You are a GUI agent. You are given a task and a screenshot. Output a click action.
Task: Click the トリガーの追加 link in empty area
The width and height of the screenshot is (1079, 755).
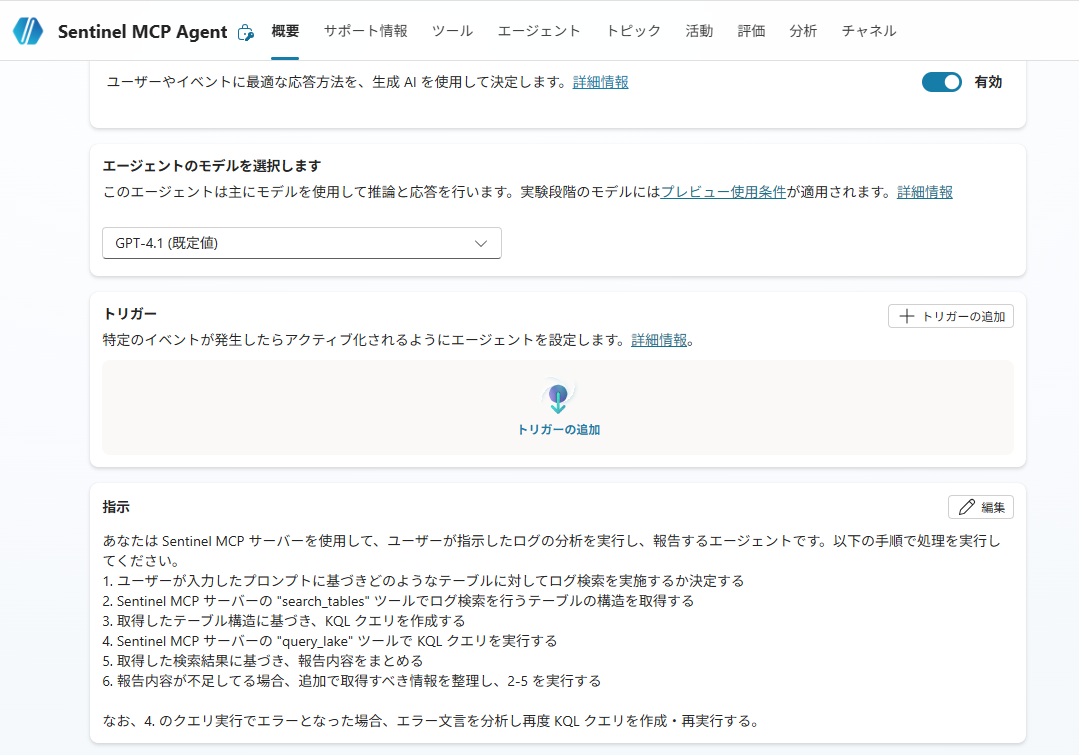coord(558,429)
